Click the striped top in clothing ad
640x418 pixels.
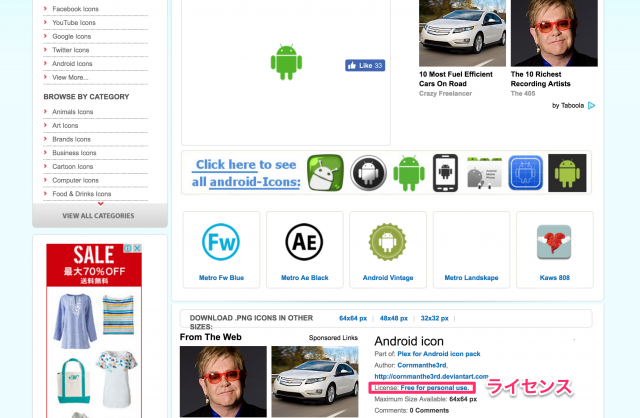118,315
